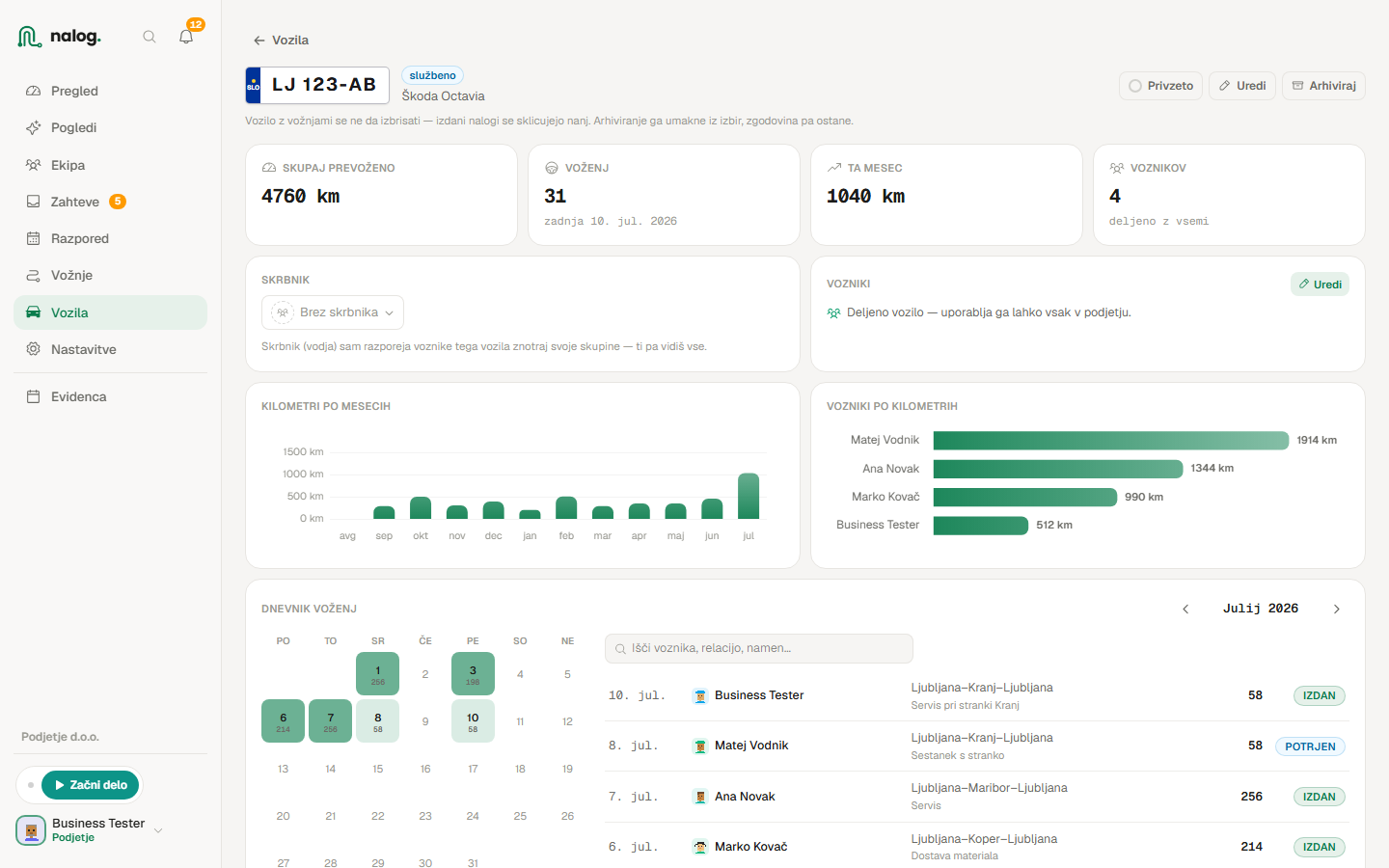The width and height of the screenshot is (1389, 868).
Task: Click the nalog logo
Action: click(59, 37)
